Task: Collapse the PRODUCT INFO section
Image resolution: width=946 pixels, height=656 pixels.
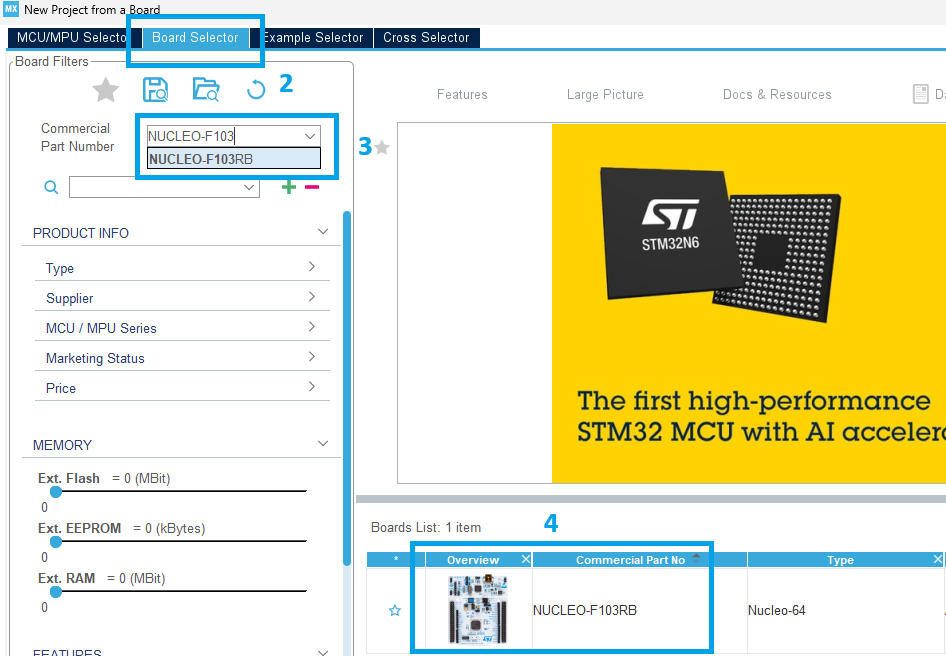Action: click(322, 231)
